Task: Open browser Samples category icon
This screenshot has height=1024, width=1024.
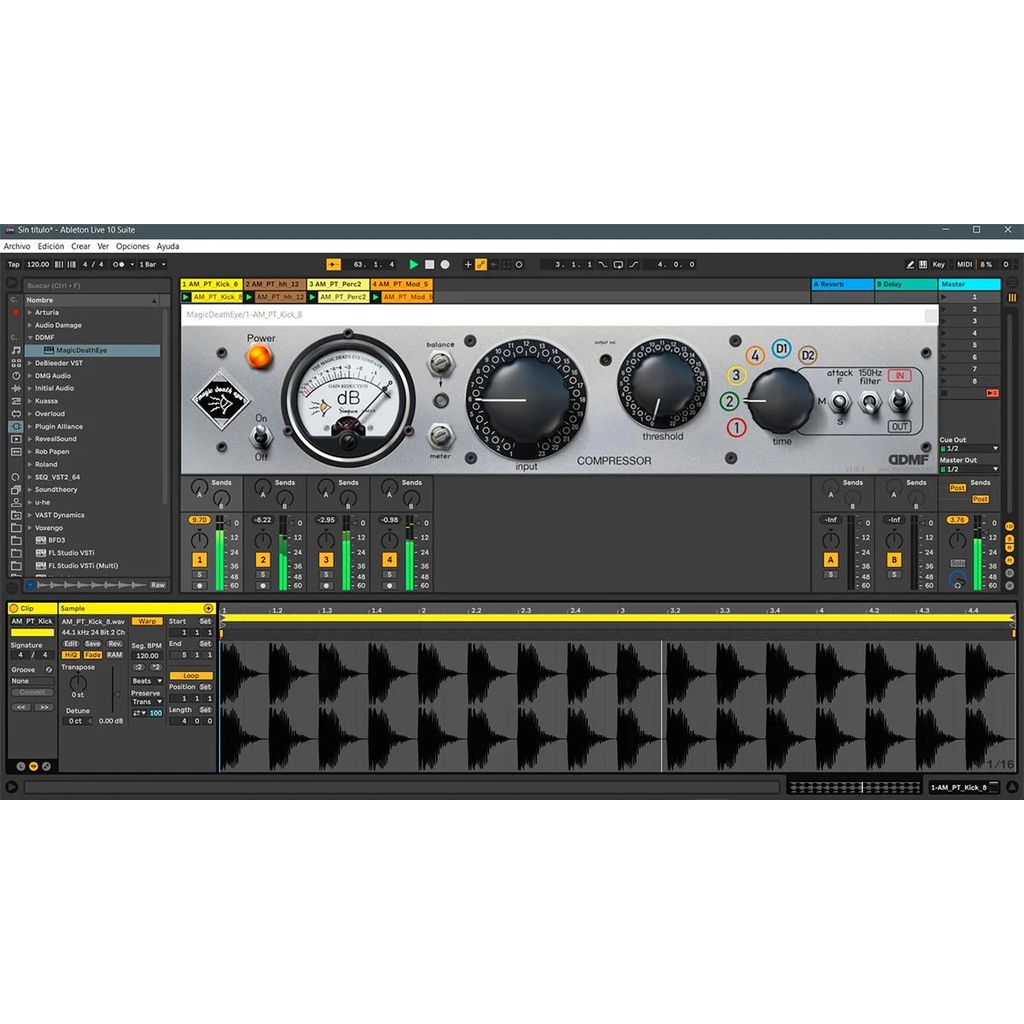Action: pos(16,451)
